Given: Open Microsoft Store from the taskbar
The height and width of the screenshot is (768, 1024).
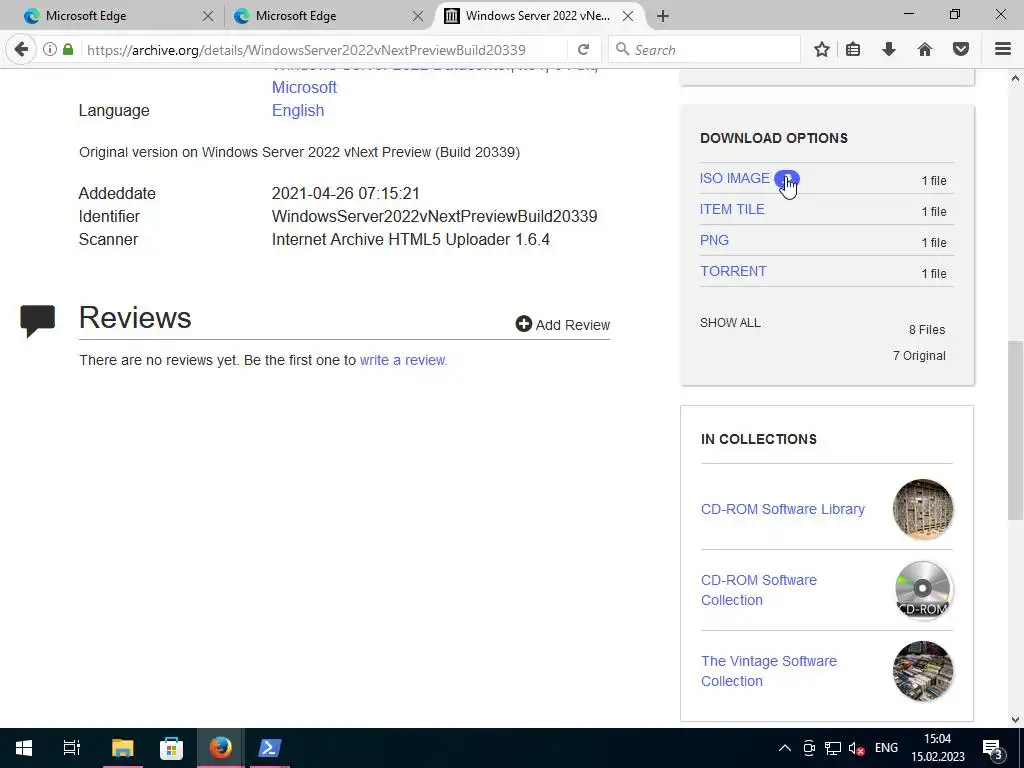Looking at the screenshot, I should (x=171, y=748).
